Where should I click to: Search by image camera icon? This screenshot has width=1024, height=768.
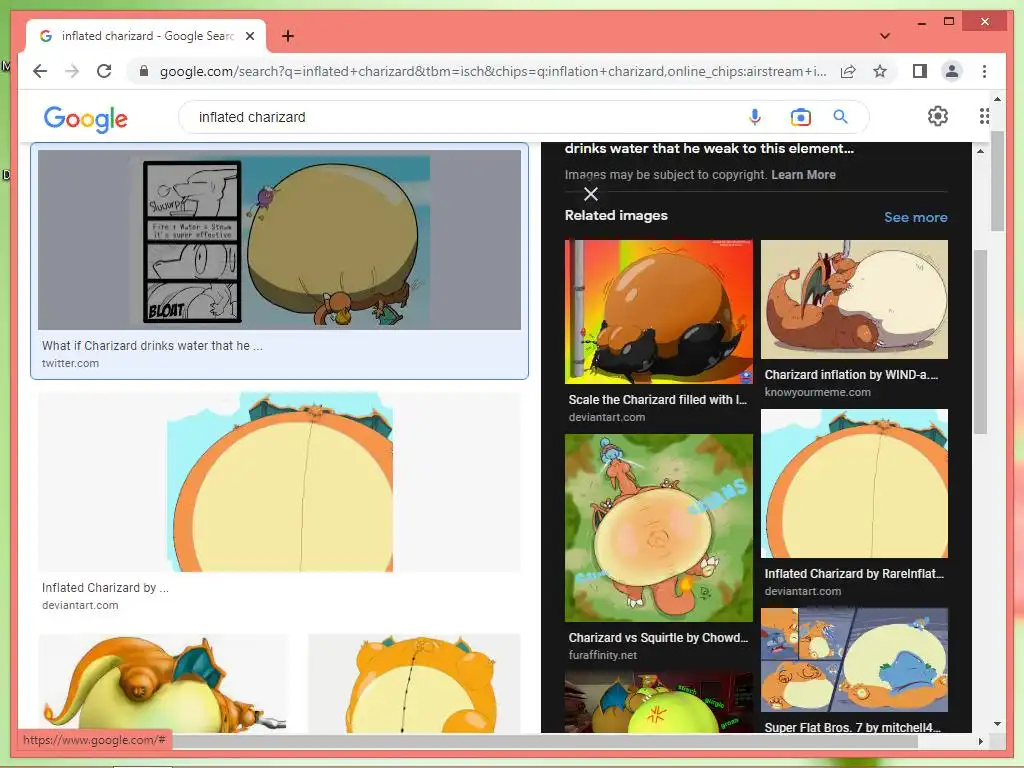800,117
